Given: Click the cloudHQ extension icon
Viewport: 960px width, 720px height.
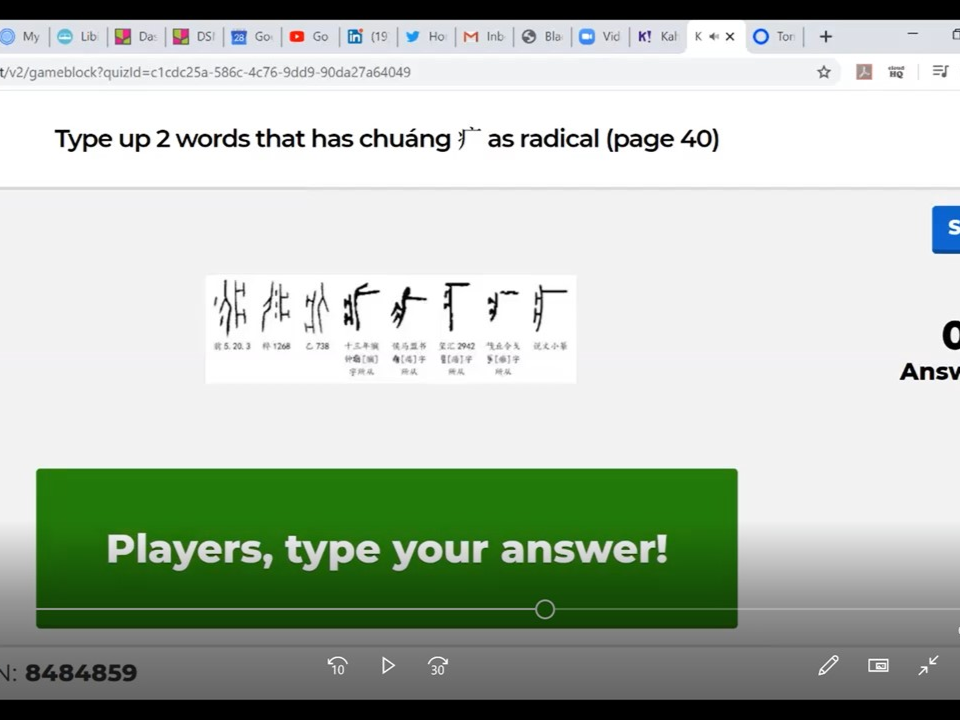Looking at the screenshot, I should click(896, 72).
